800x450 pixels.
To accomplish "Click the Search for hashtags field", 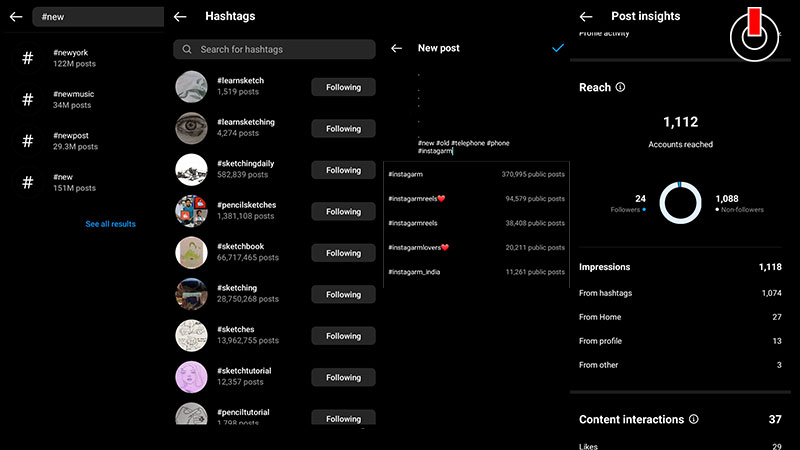I will point(274,49).
